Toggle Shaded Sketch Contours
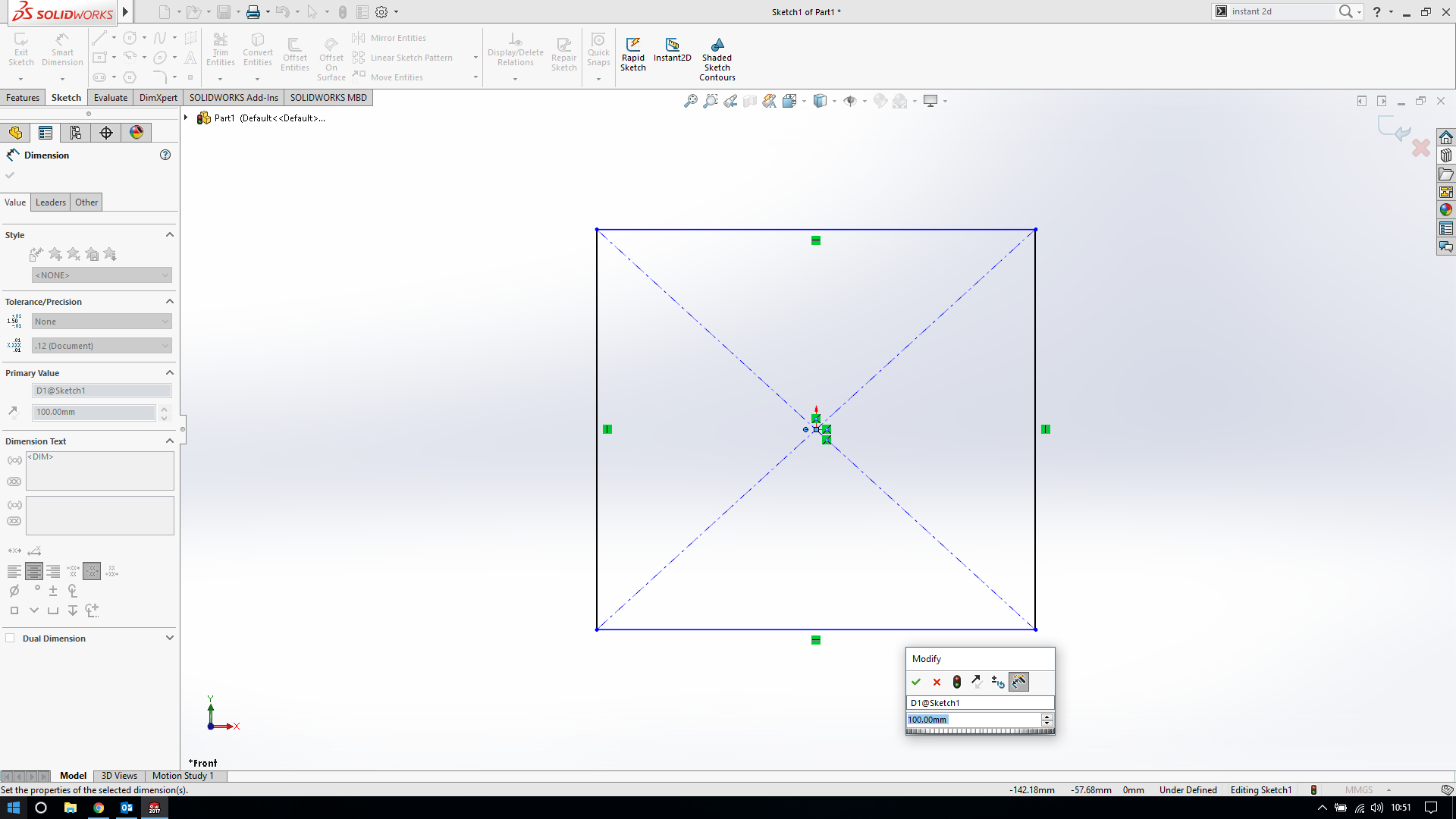This screenshot has height=819, width=1456. pos(717,45)
